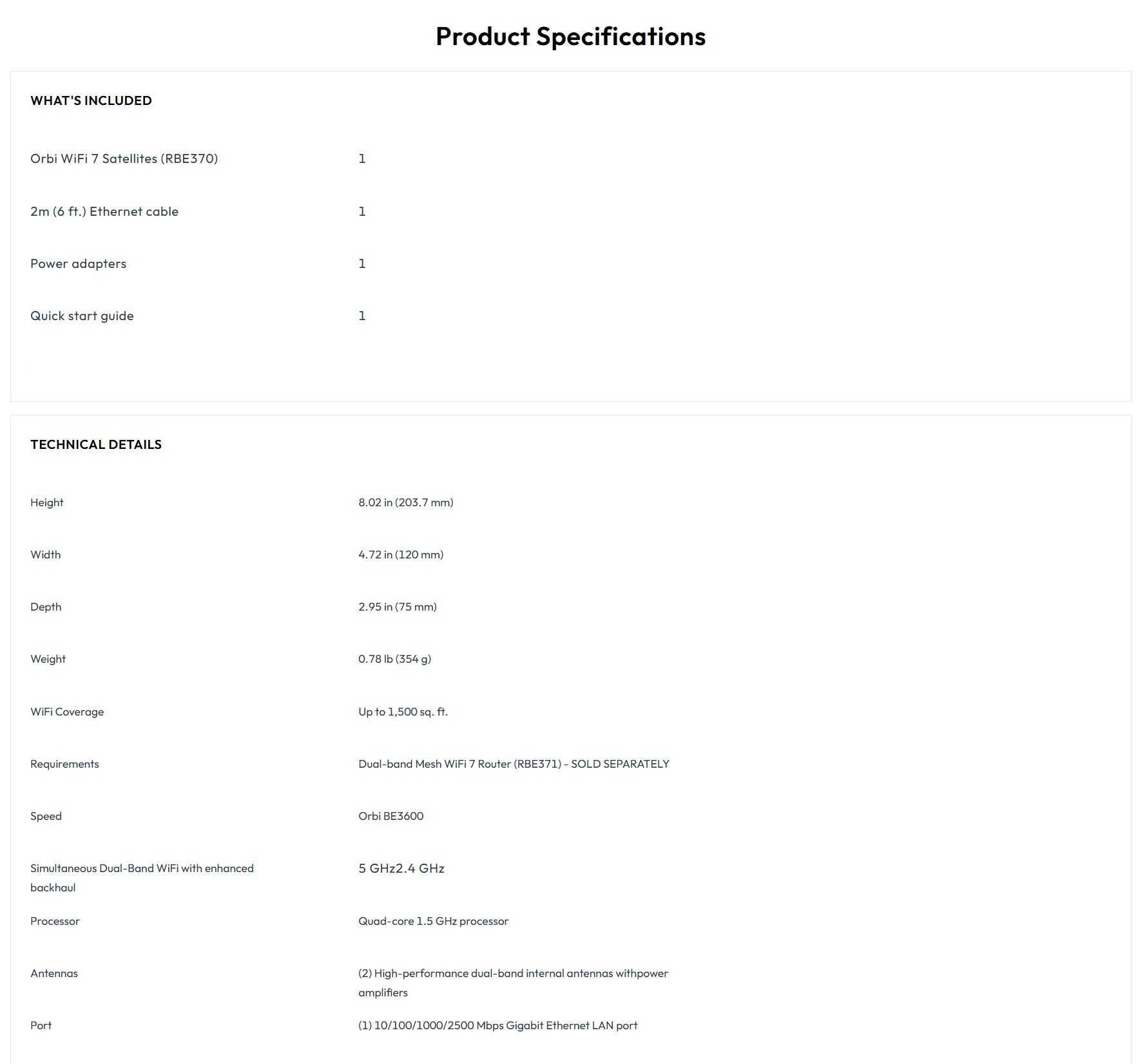Click the Power adapters label
The width and height of the screenshot is (1145, 1064).
tap(78, 263)
